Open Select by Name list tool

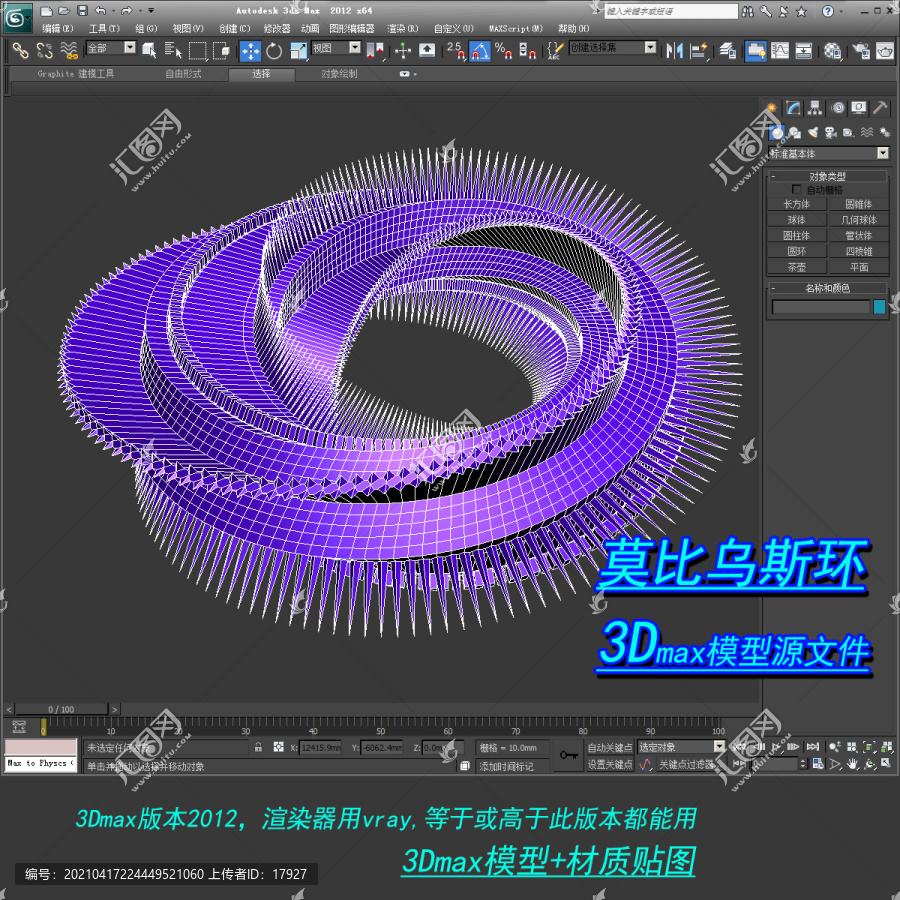[x=173, y=51]
